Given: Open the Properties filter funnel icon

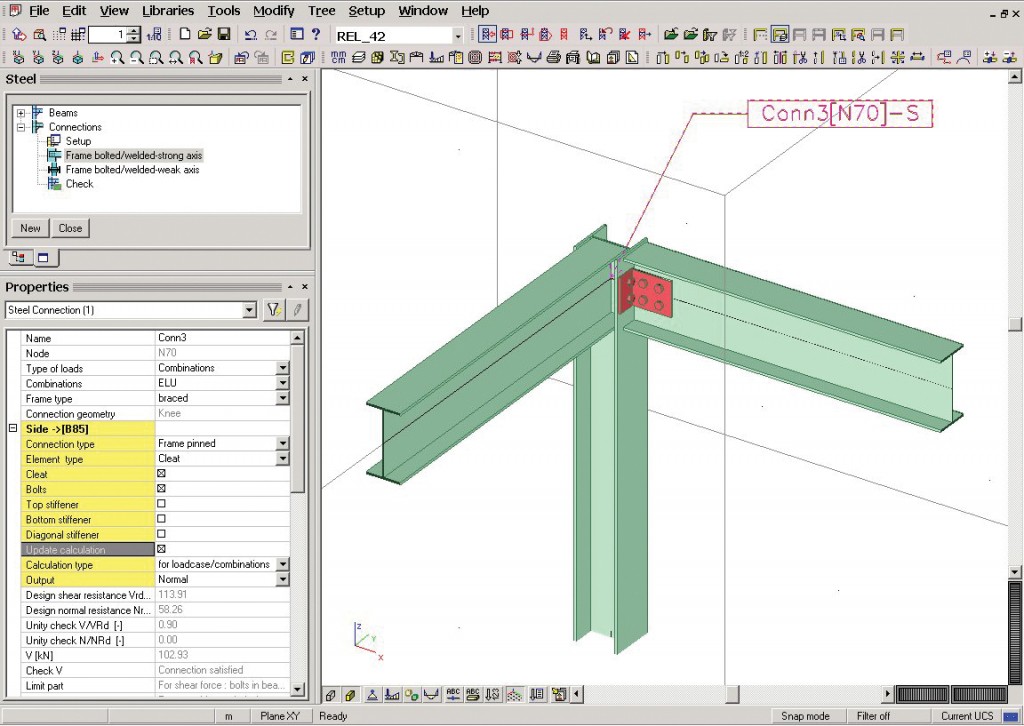Looking at the screenshot, I should pyautogui.click(x=273, y=310).
